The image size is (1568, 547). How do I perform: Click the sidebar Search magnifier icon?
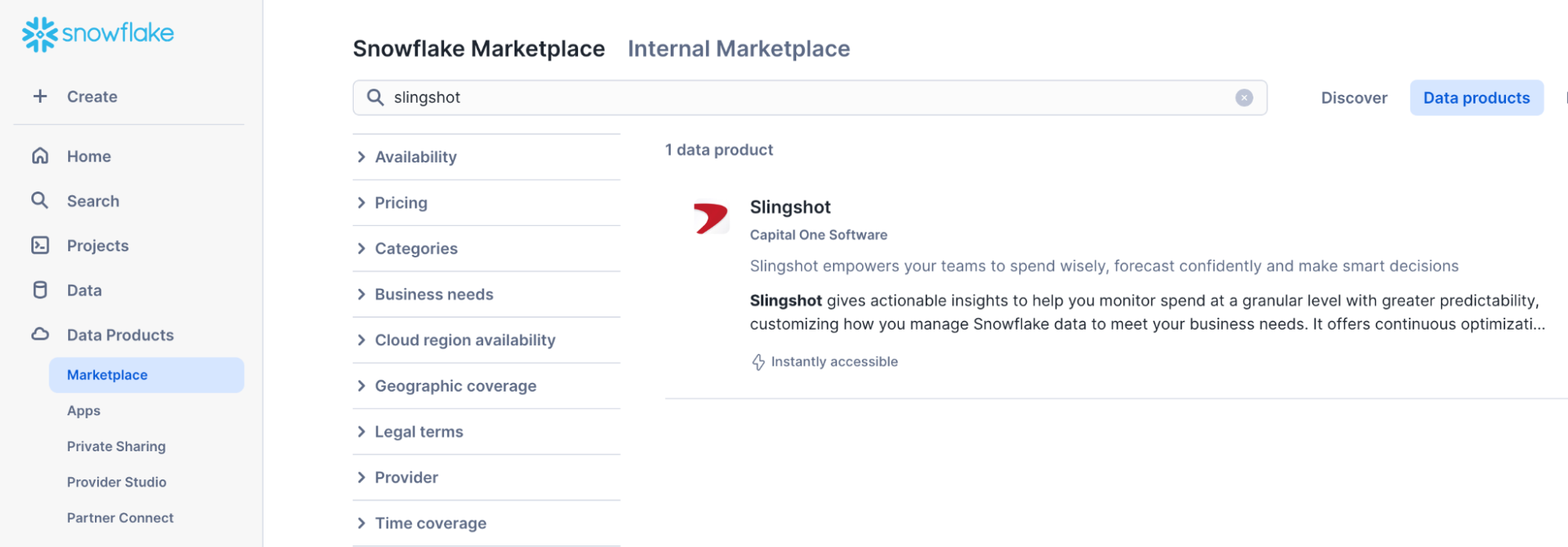[x=40, y=201]
